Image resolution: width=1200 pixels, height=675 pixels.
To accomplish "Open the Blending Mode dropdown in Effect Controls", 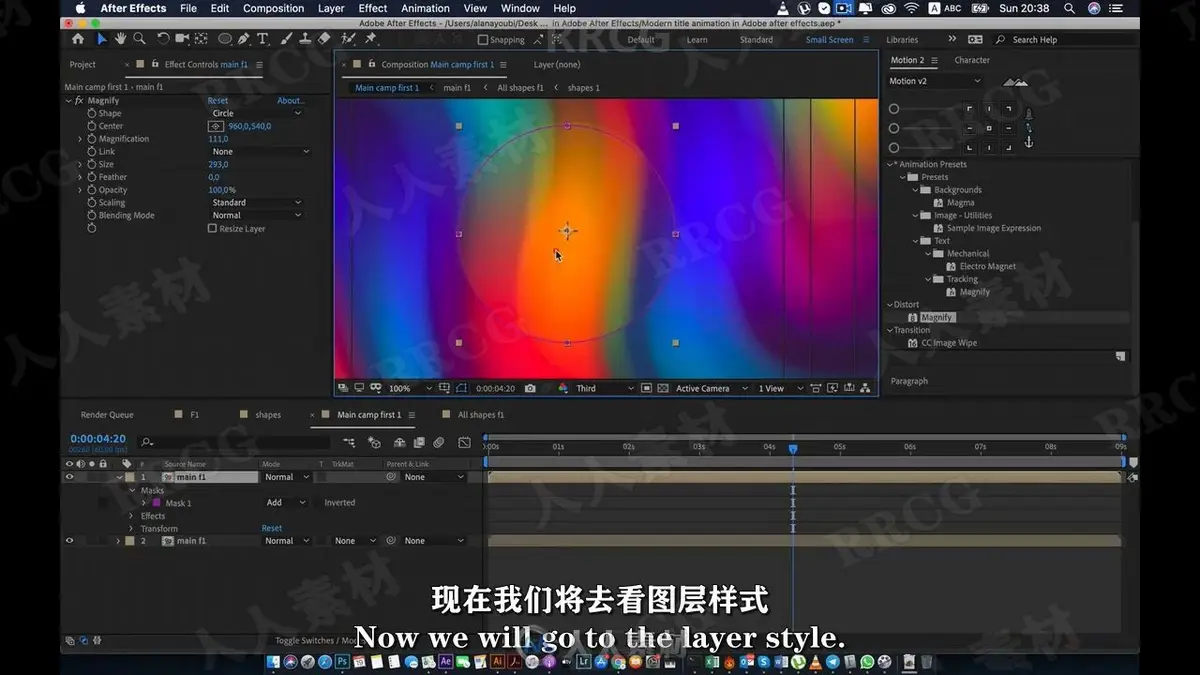I will pyautogui.click(x=255, y=215).
